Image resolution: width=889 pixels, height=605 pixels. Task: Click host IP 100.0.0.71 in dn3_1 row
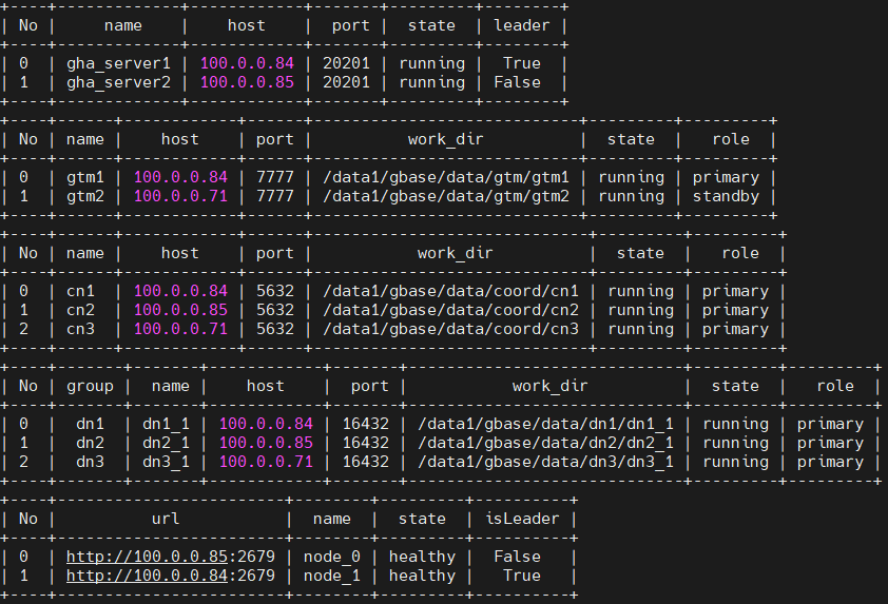266,462
